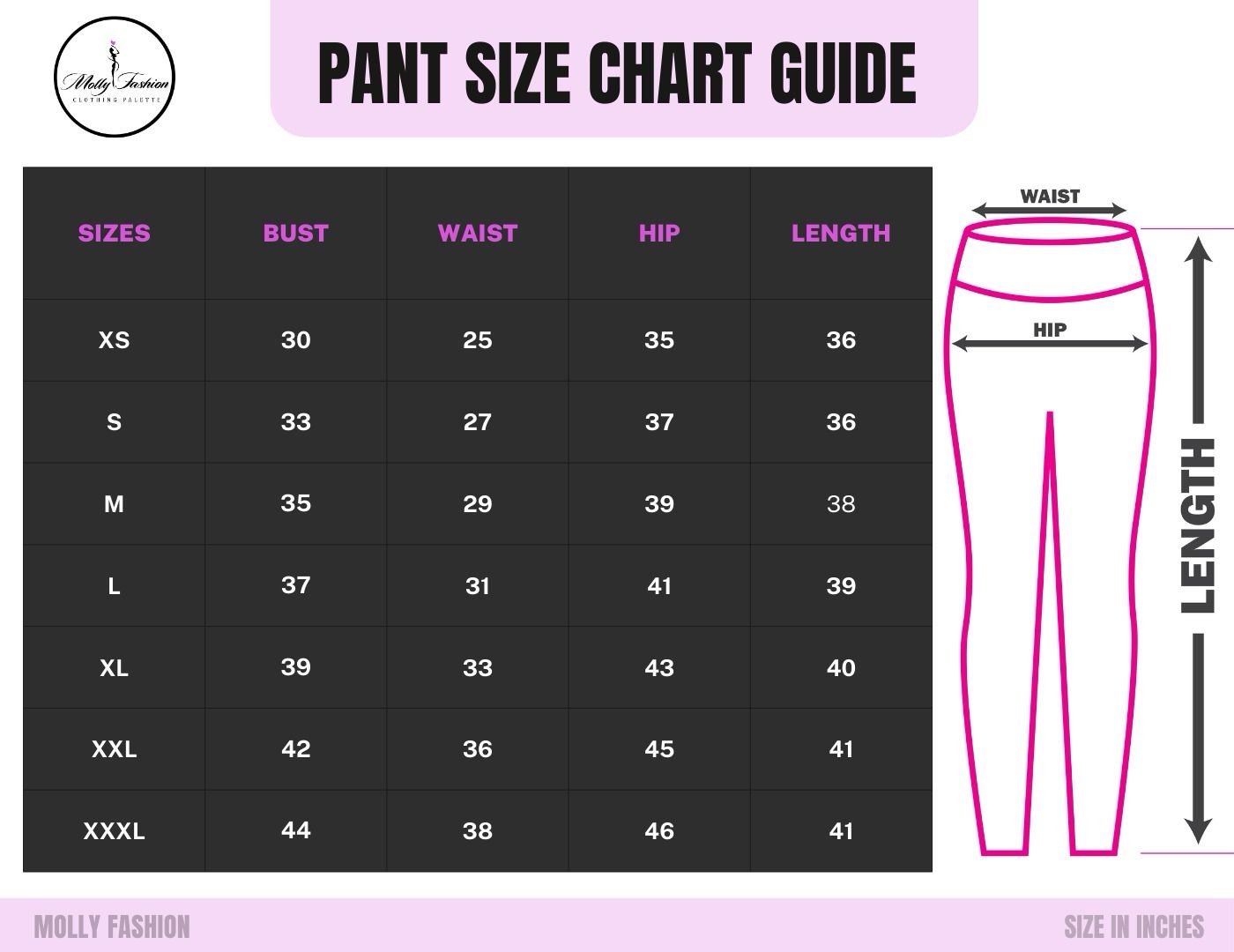The width and height of the screenshot is (1234, 952).
Task: Click the XXXL size row label
Action: click(x=115, y=831)
